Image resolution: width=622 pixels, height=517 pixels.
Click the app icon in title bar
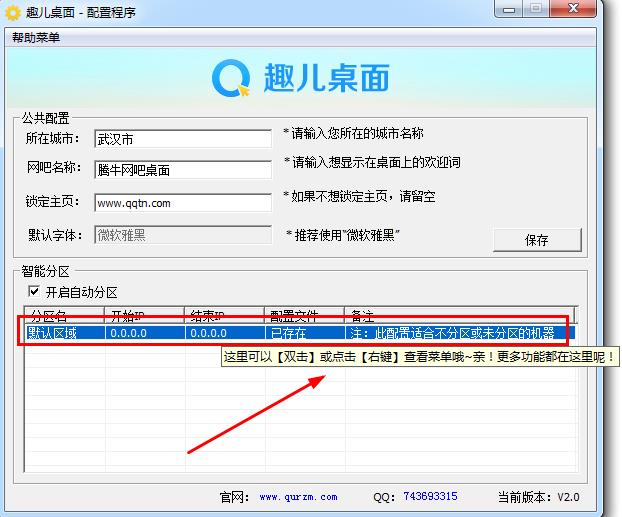point(12,12)
